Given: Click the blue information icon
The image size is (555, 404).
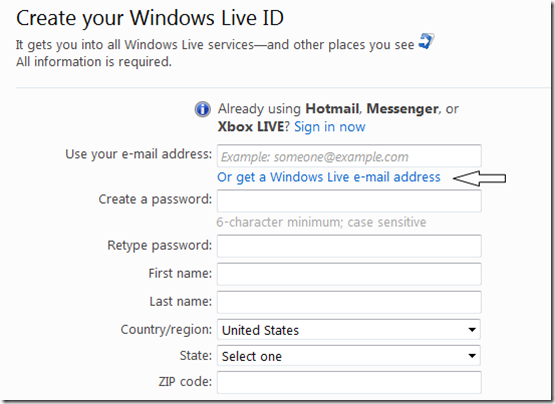Looking at the screenshot, I should 202,109.
